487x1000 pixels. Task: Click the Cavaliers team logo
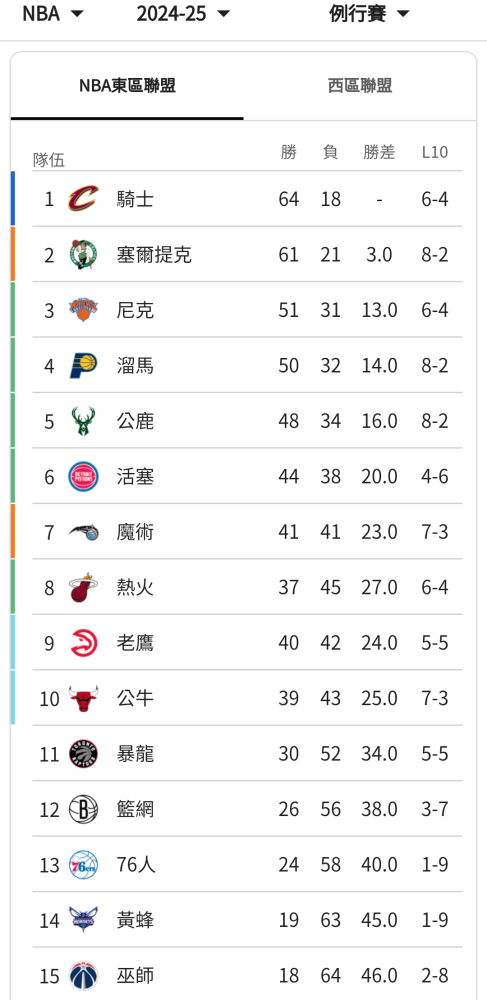click(x=84, y=199)
